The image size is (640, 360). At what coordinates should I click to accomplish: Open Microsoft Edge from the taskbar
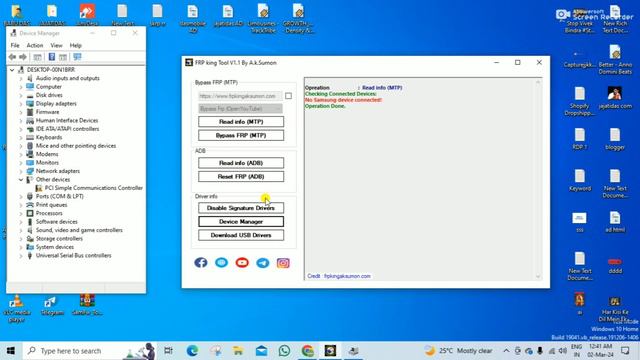[192, 351]
